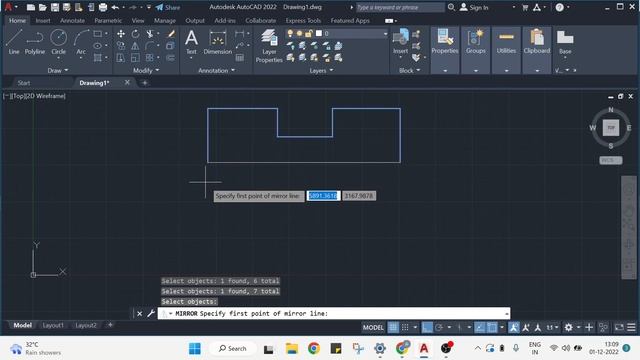Image resolution: width=640 pixels, height=360 pixels.
Task: Toggle the layer on/off lightbulb icon
Action: coord(290,33)
